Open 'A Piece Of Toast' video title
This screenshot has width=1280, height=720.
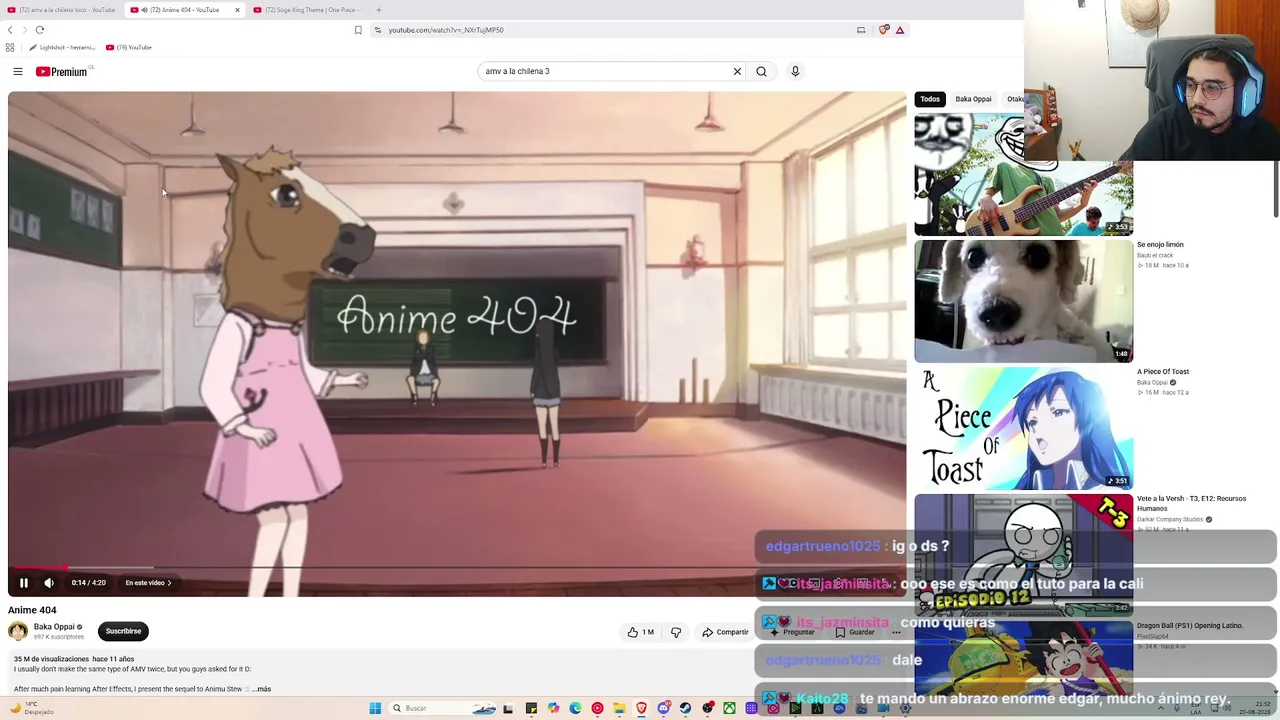pyautogui.click(x=1163, y=372)
